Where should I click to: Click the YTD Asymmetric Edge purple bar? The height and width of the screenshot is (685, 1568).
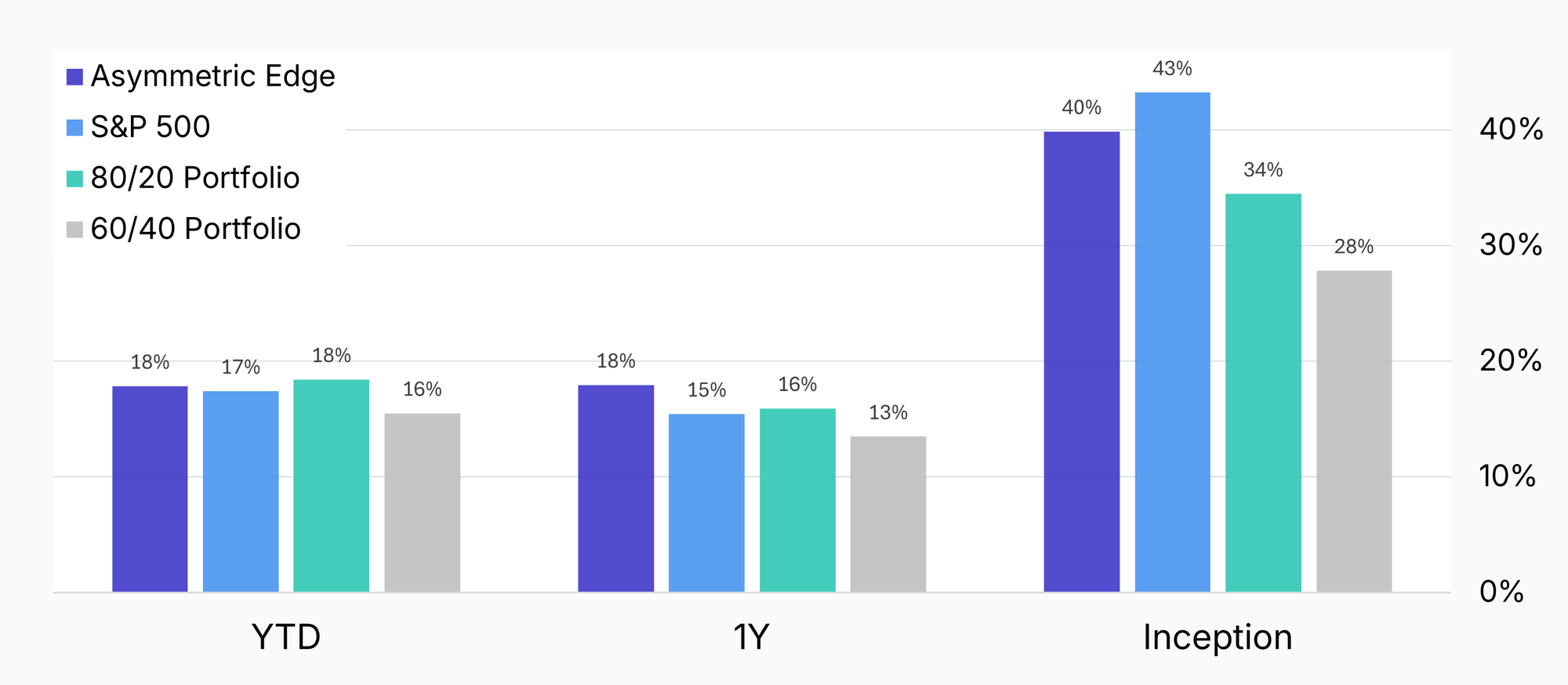coord(150,488)
